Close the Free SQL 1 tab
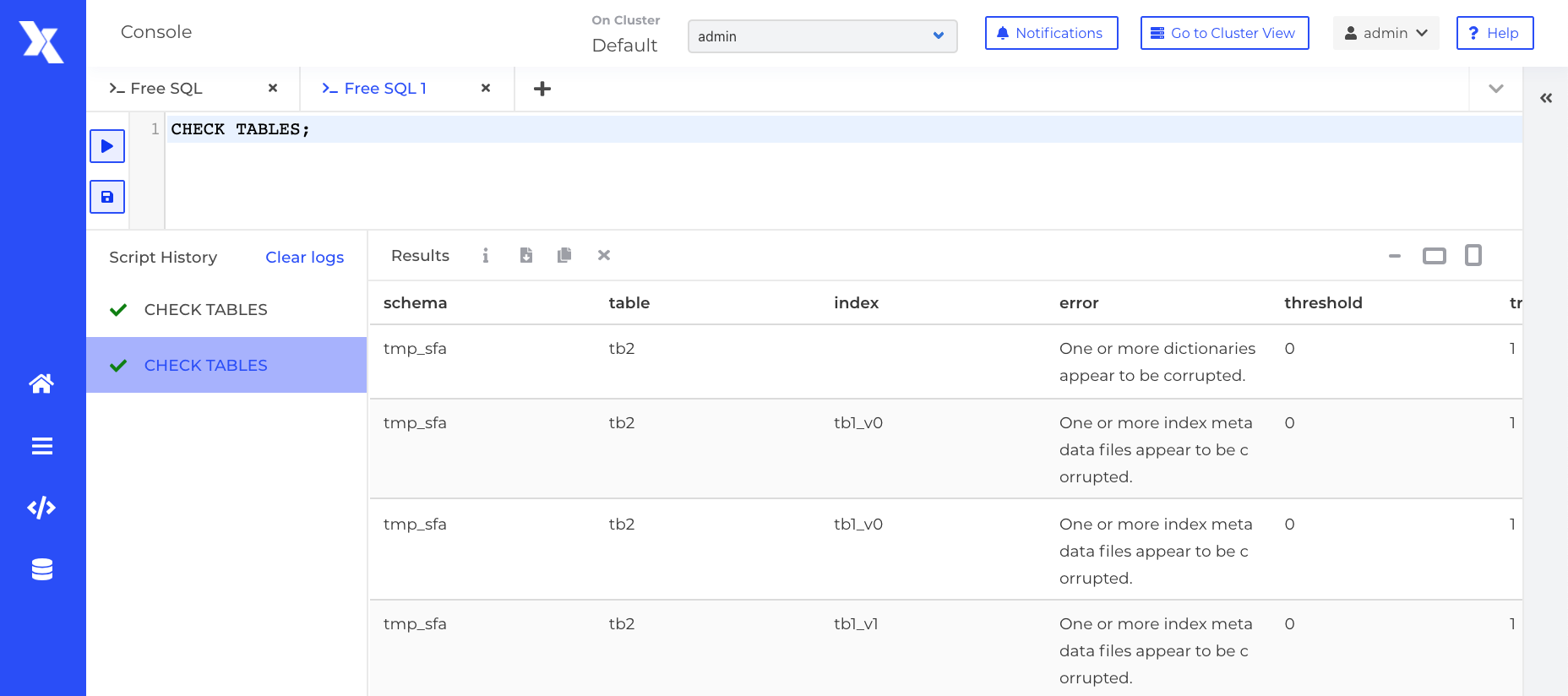This screenshot has height=696, width=1568. tap(486, 89)
